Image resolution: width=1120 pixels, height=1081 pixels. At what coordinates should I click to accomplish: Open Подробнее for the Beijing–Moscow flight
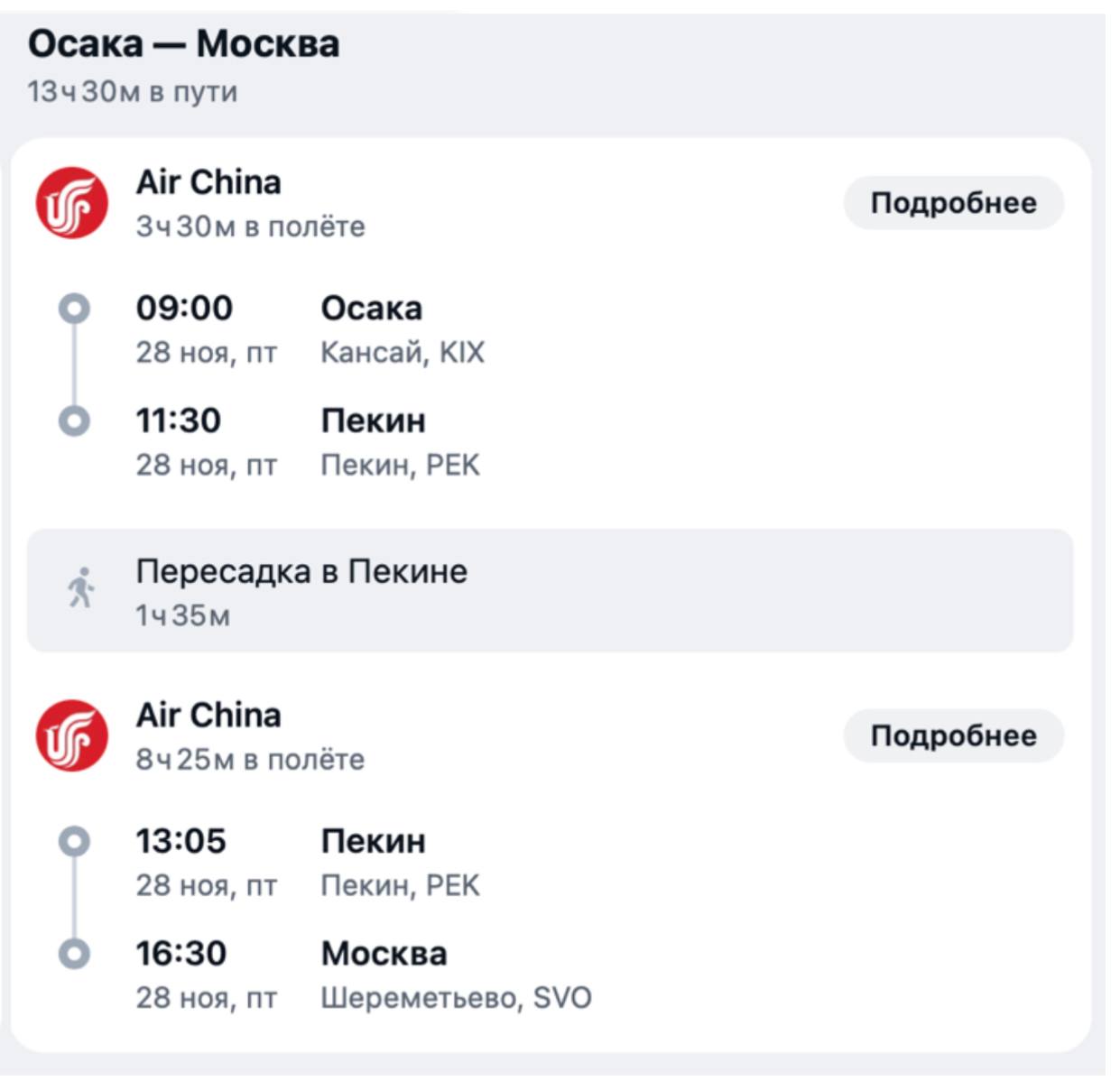954,735
